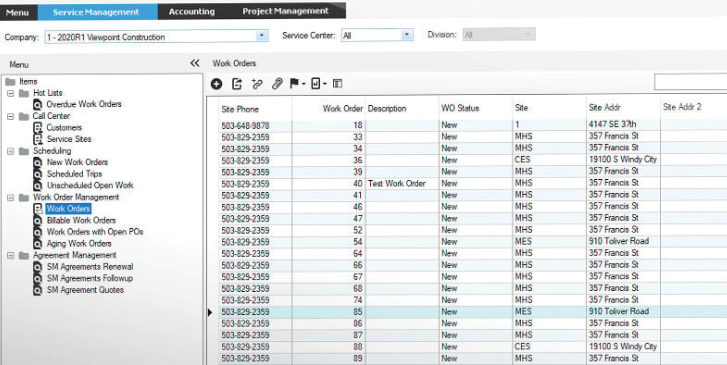Click the black flag toolbar icon

294,84
